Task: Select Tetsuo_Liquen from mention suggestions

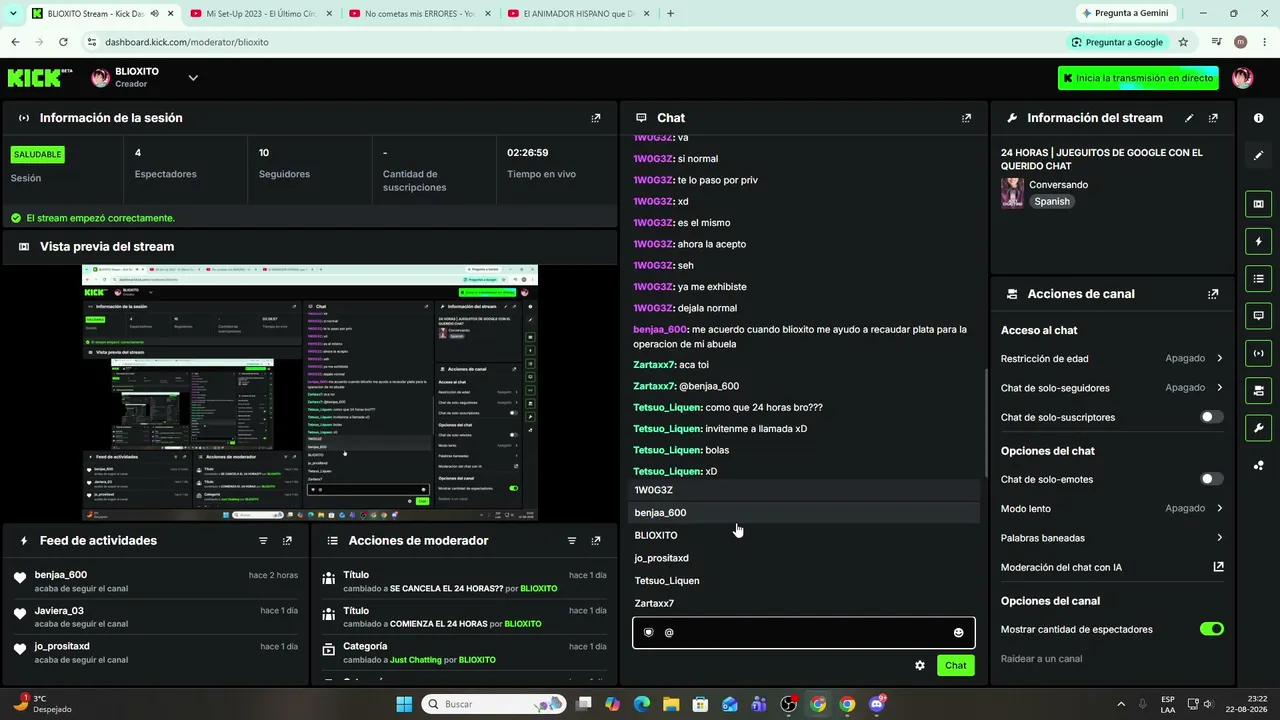Action: point(805,581)
